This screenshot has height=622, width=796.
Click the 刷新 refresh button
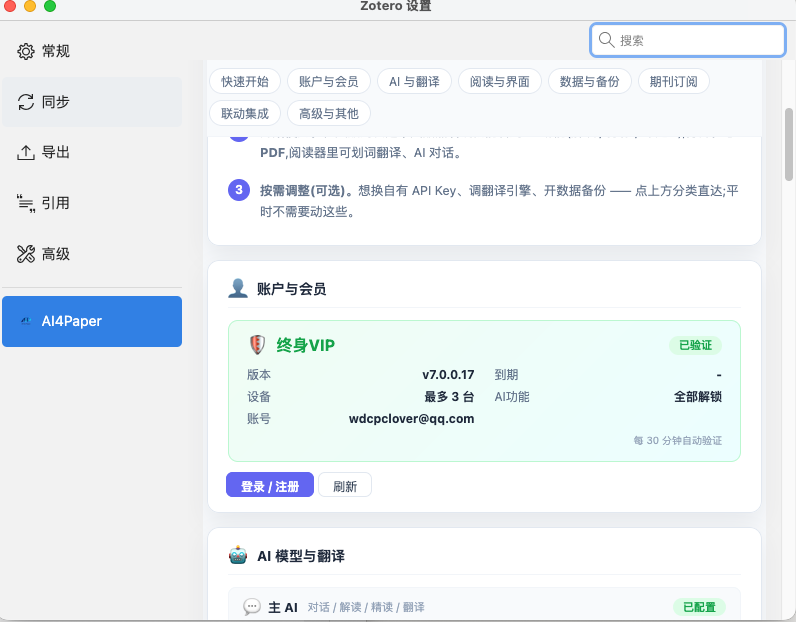pos(345,485)
